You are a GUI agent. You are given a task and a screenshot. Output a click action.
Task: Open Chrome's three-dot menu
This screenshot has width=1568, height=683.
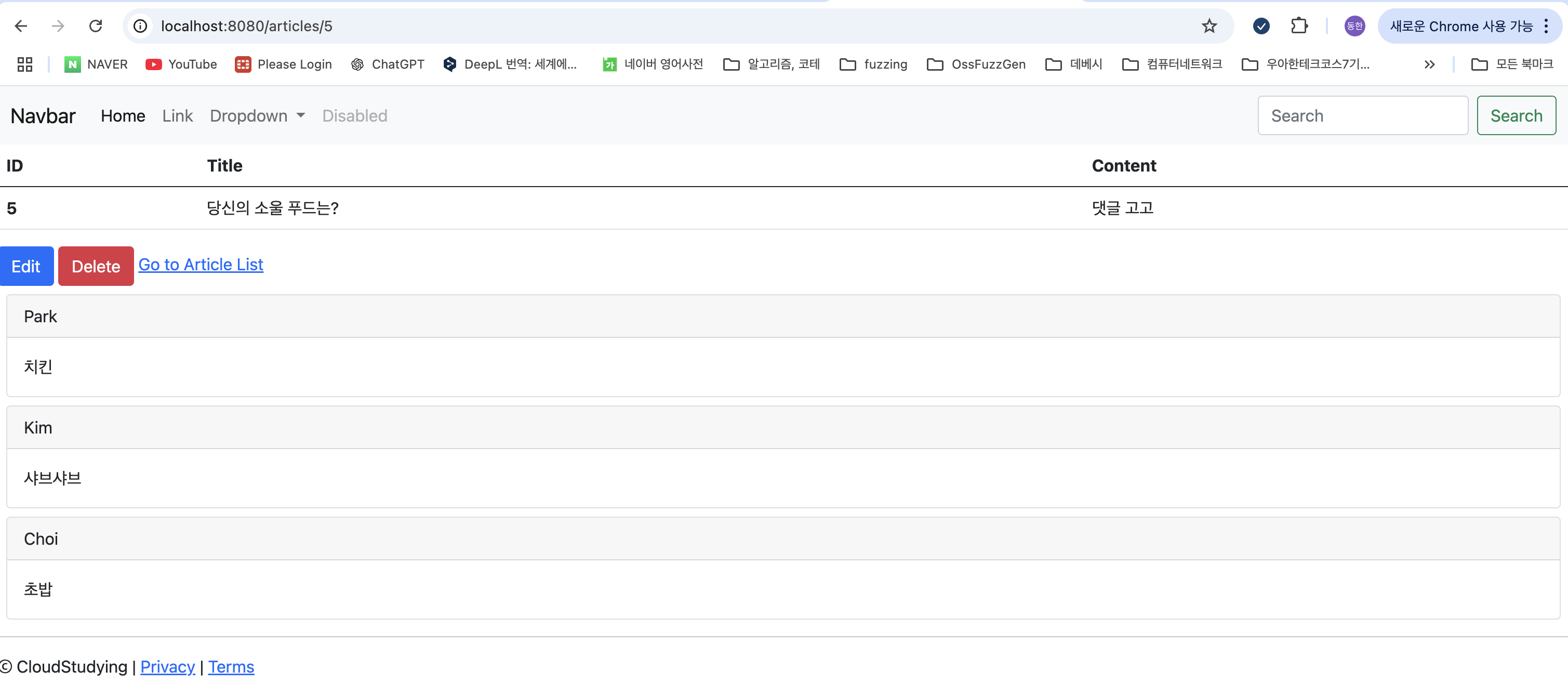(x=1547, y=26)
